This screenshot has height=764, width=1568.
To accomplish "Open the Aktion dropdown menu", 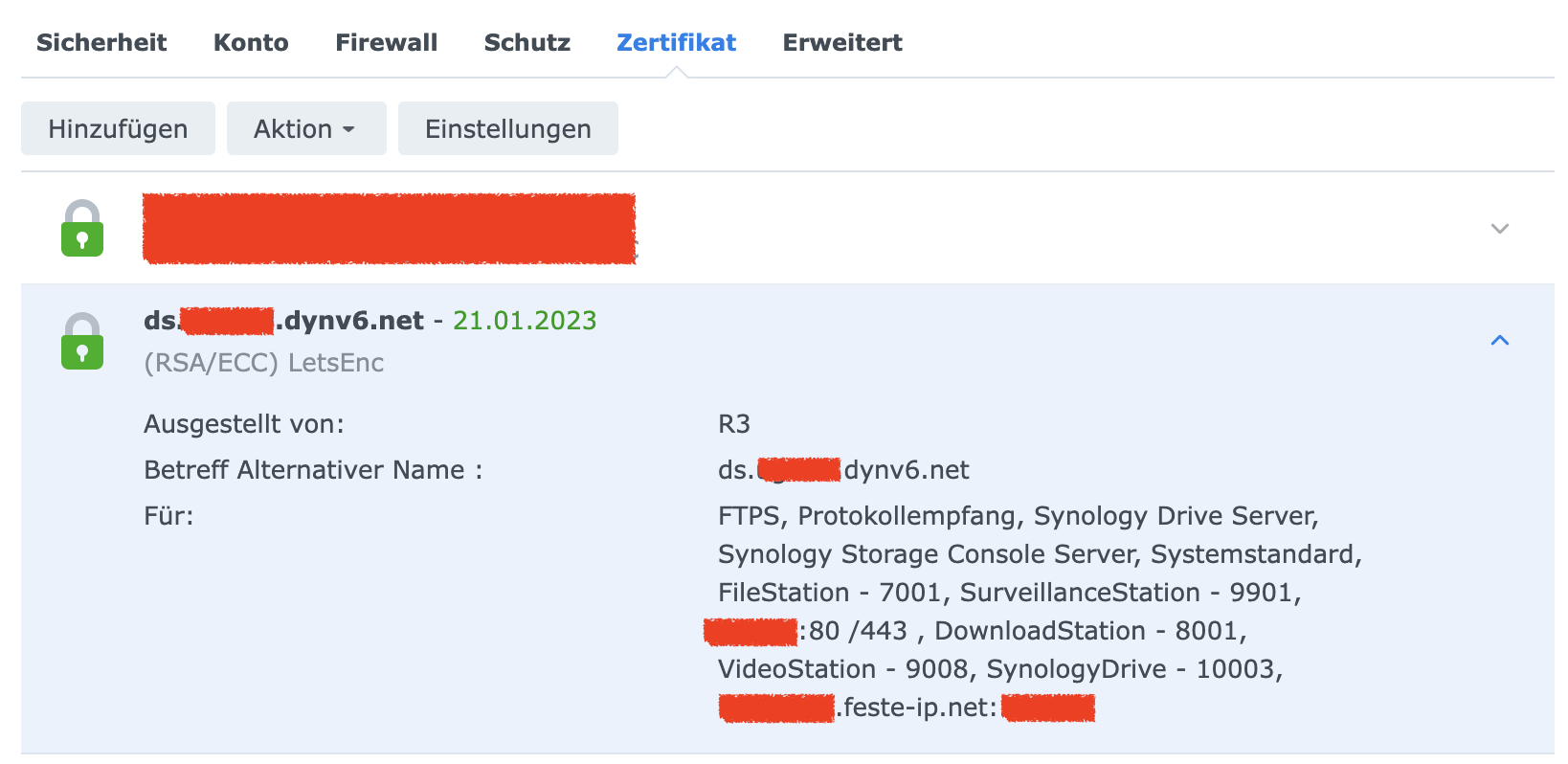I will click(306, 128).
